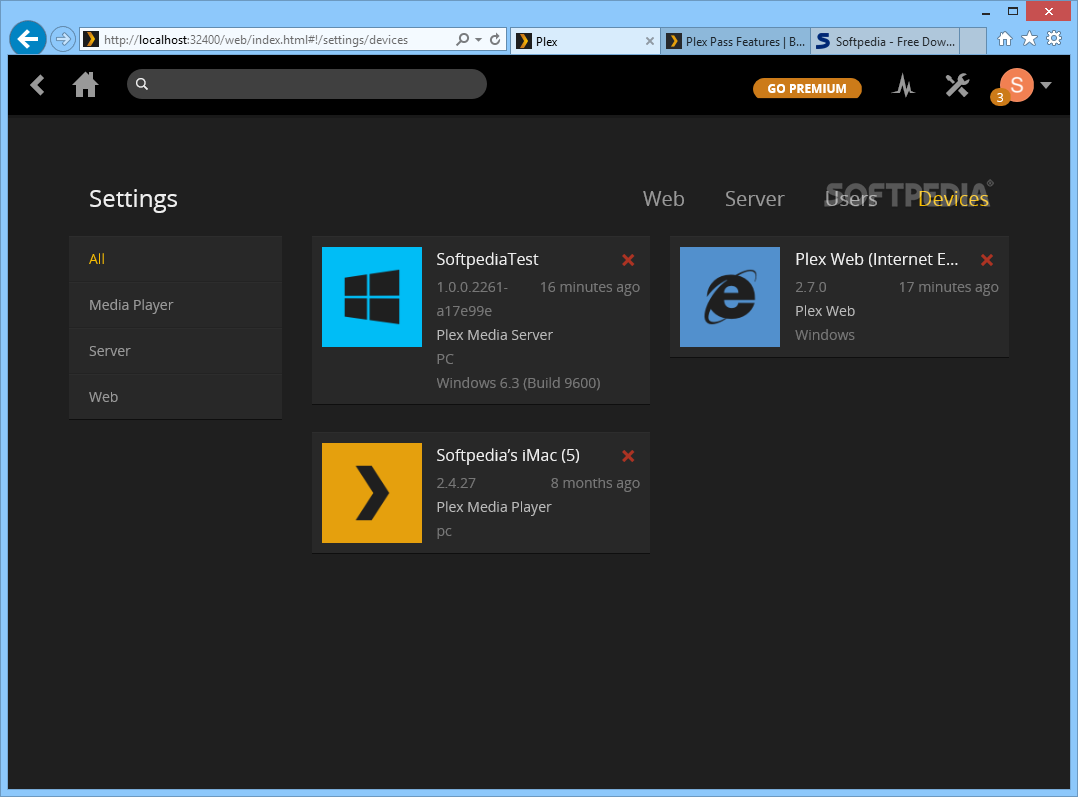Click the browser home icon

click(x=1004, y=39)
